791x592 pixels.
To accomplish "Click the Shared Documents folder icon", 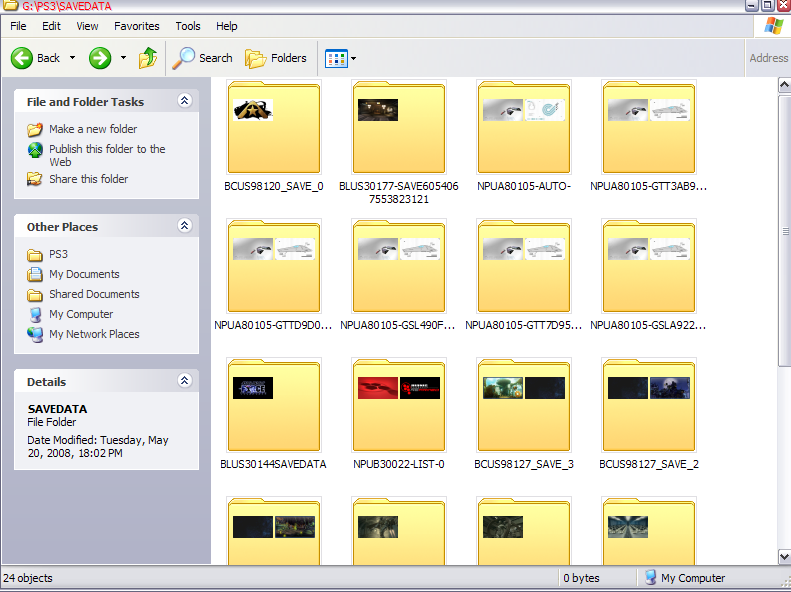I will [x=35, y=294].
